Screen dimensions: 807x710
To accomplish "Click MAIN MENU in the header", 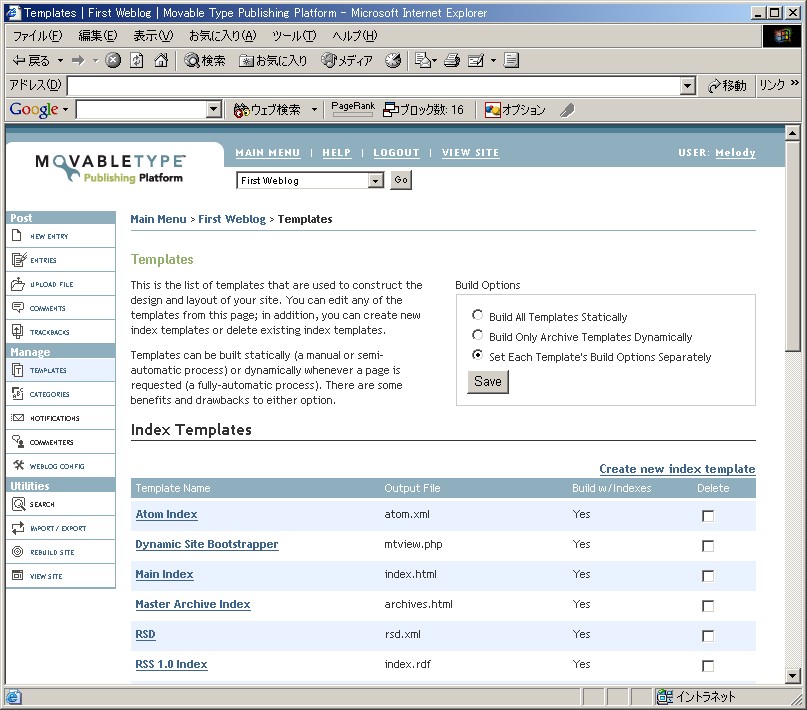I will coord(268,152).
